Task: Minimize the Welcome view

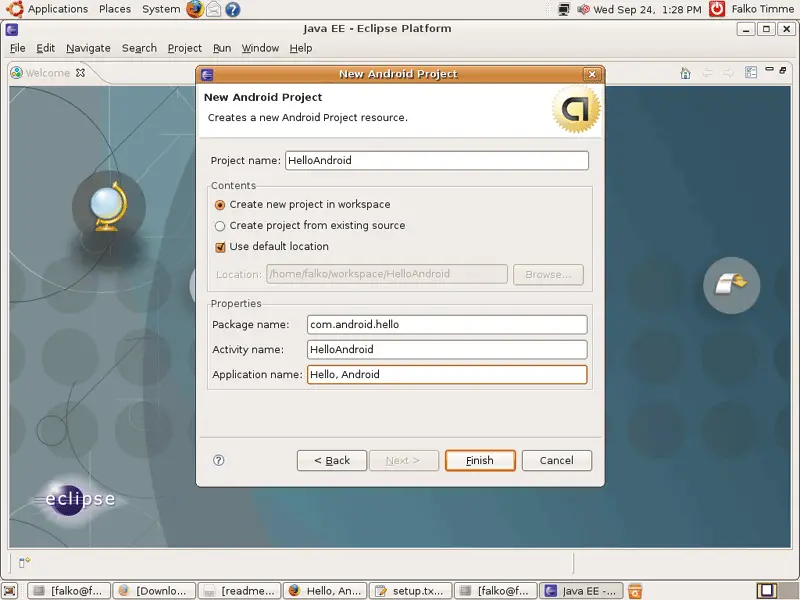Action: (769, 69)
